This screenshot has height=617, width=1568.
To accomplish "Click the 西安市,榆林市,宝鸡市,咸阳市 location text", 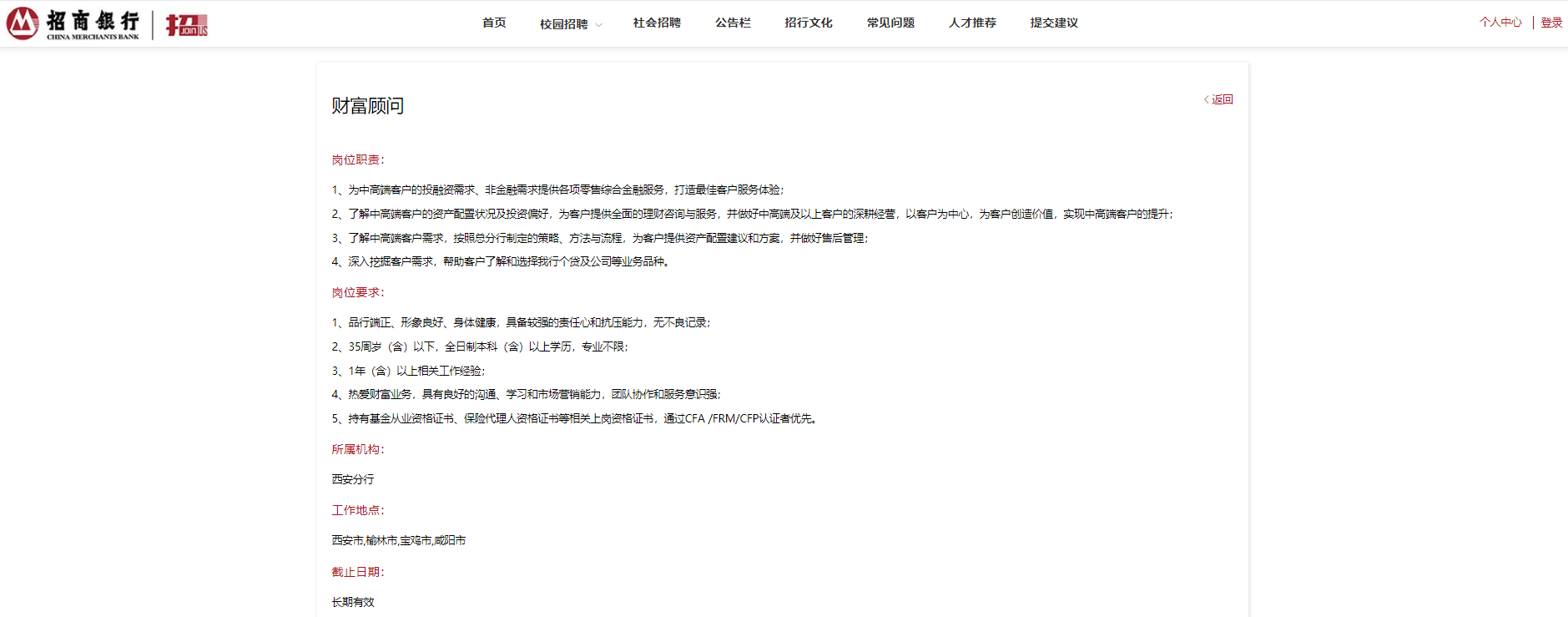I will [399, 540].
